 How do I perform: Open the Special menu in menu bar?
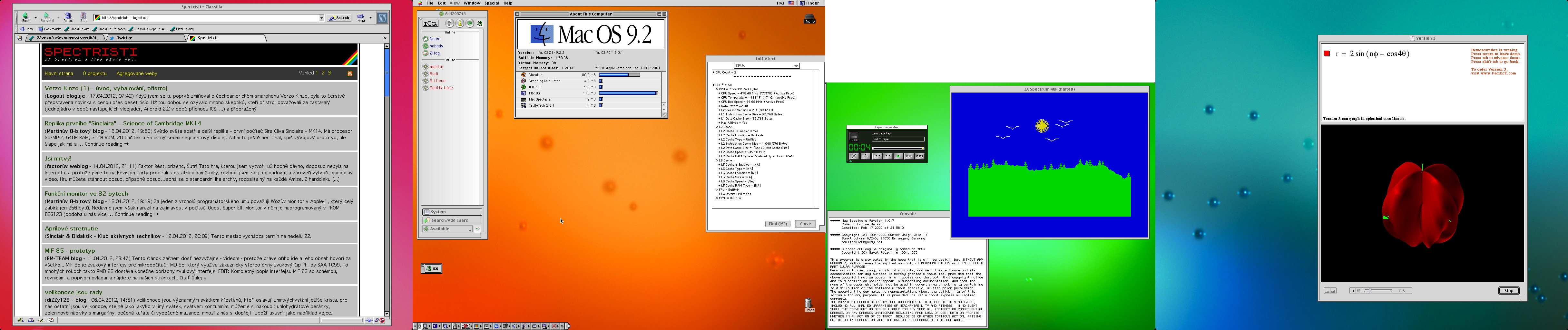[492, 3]
